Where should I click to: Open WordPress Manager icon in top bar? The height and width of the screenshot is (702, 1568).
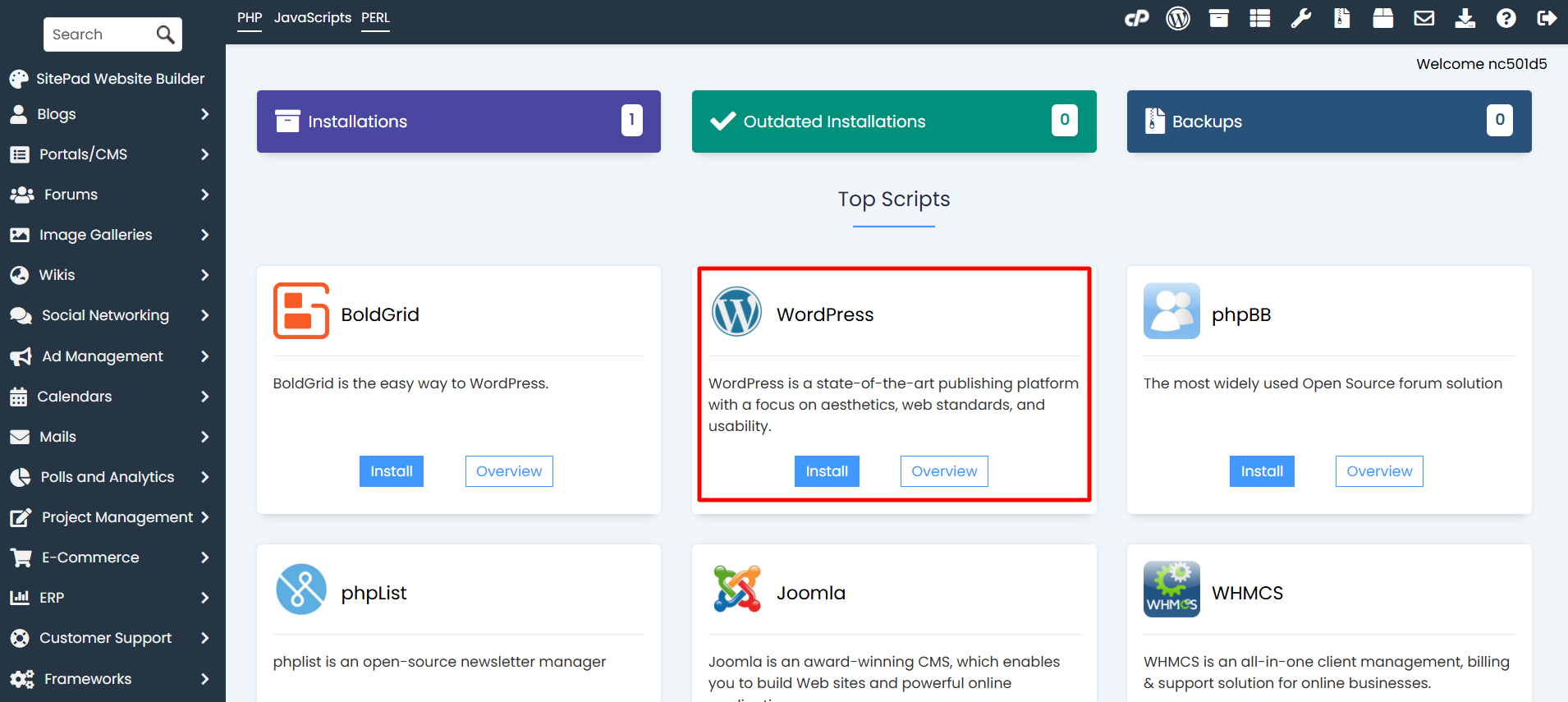[1178, 18]
